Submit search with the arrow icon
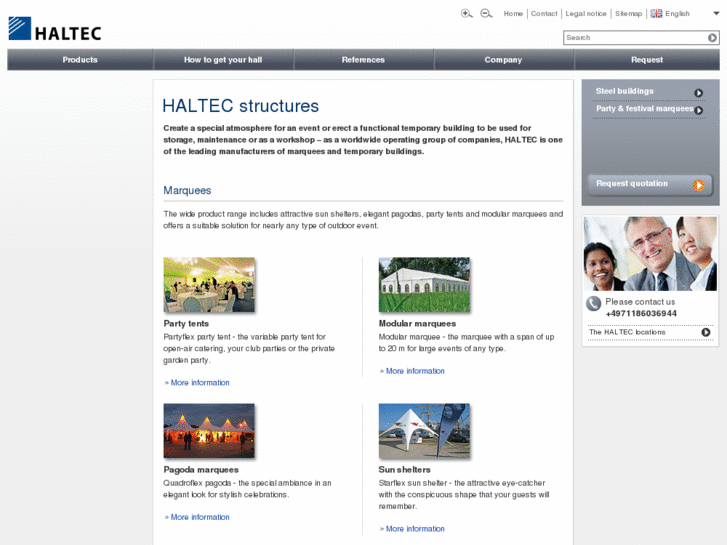Screen dimensions: 727x545 tap(712, 38)
